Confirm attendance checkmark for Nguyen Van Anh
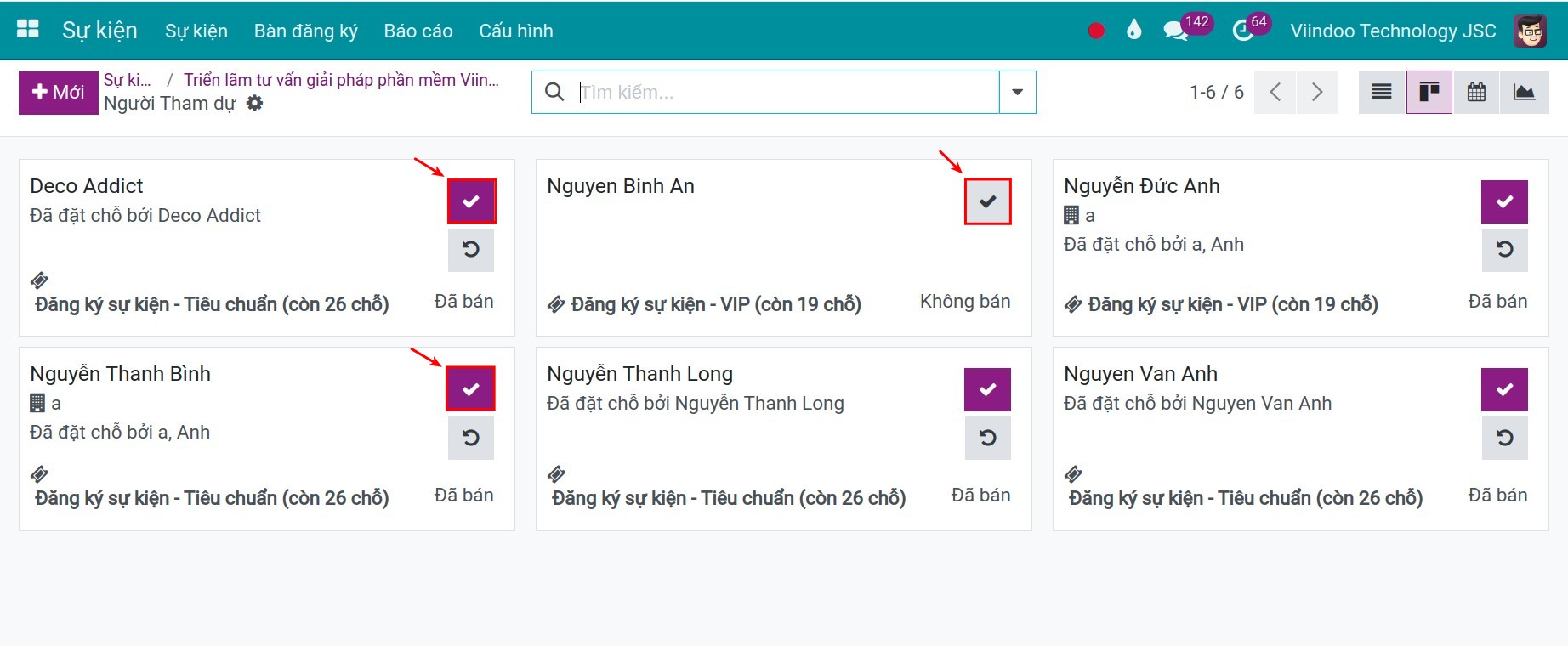This screenshot has height=646, width=1568. pos(1504,389)
